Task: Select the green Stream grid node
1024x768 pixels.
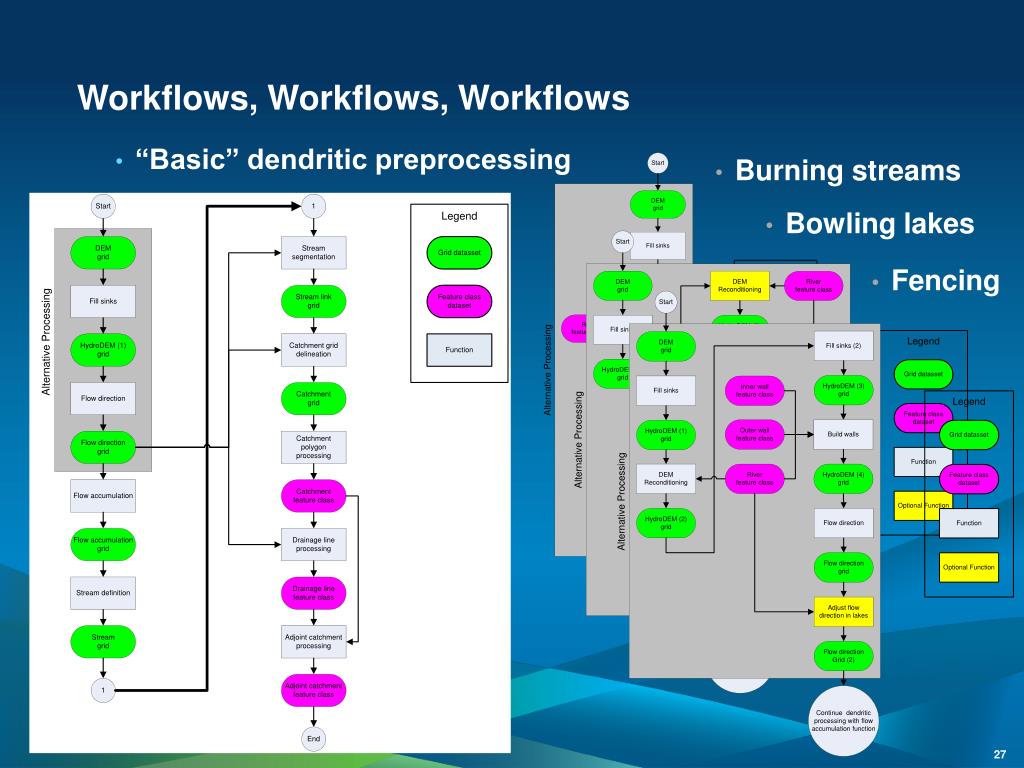Action: pos(103,641)
